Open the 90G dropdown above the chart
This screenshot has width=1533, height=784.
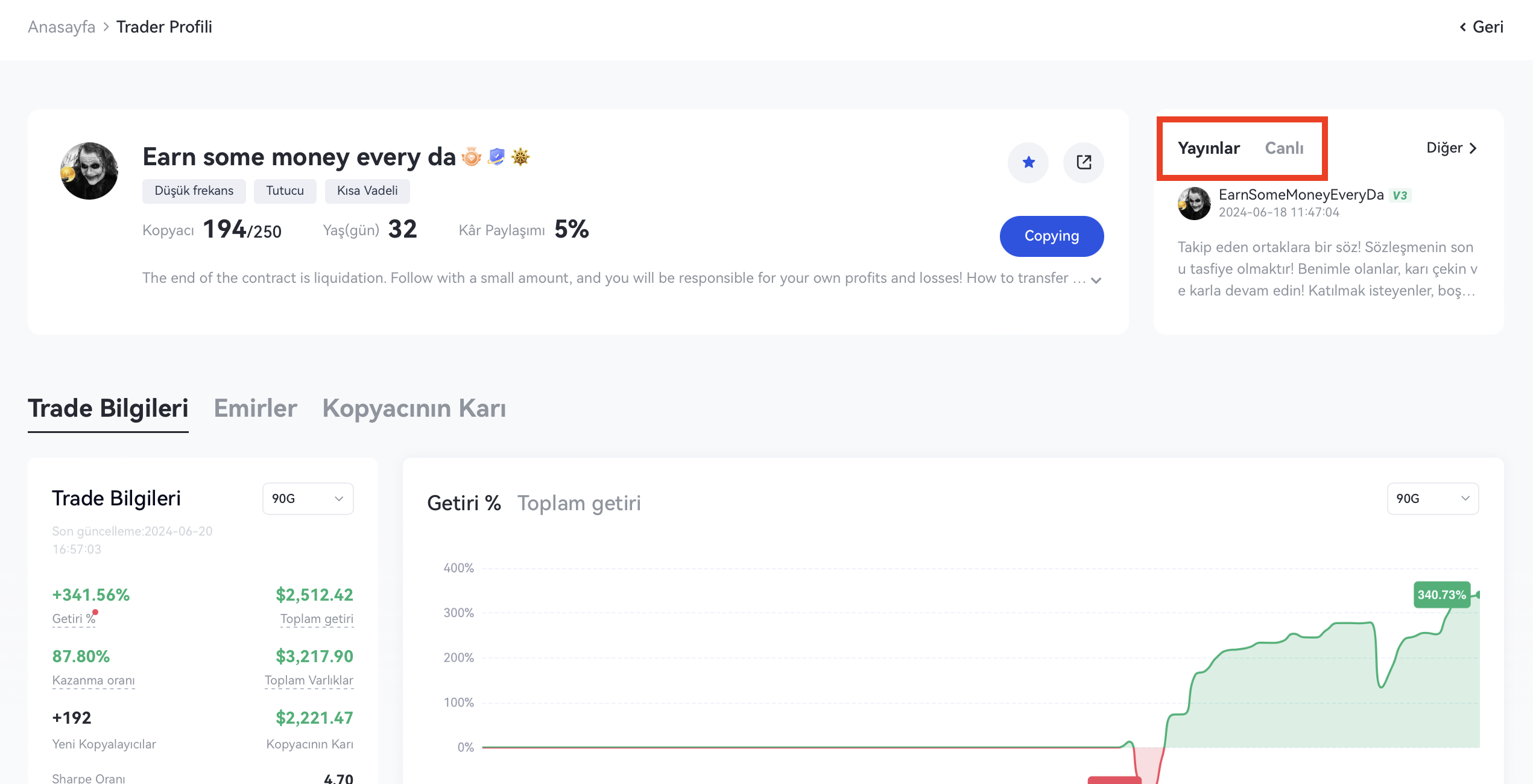tap(1432, 499)
